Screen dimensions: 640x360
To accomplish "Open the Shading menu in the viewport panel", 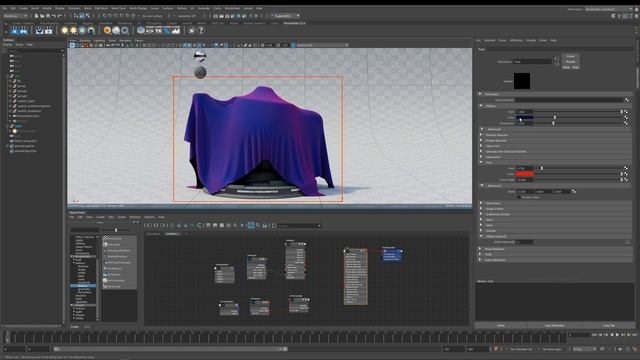I will click(x=85, y=41).
